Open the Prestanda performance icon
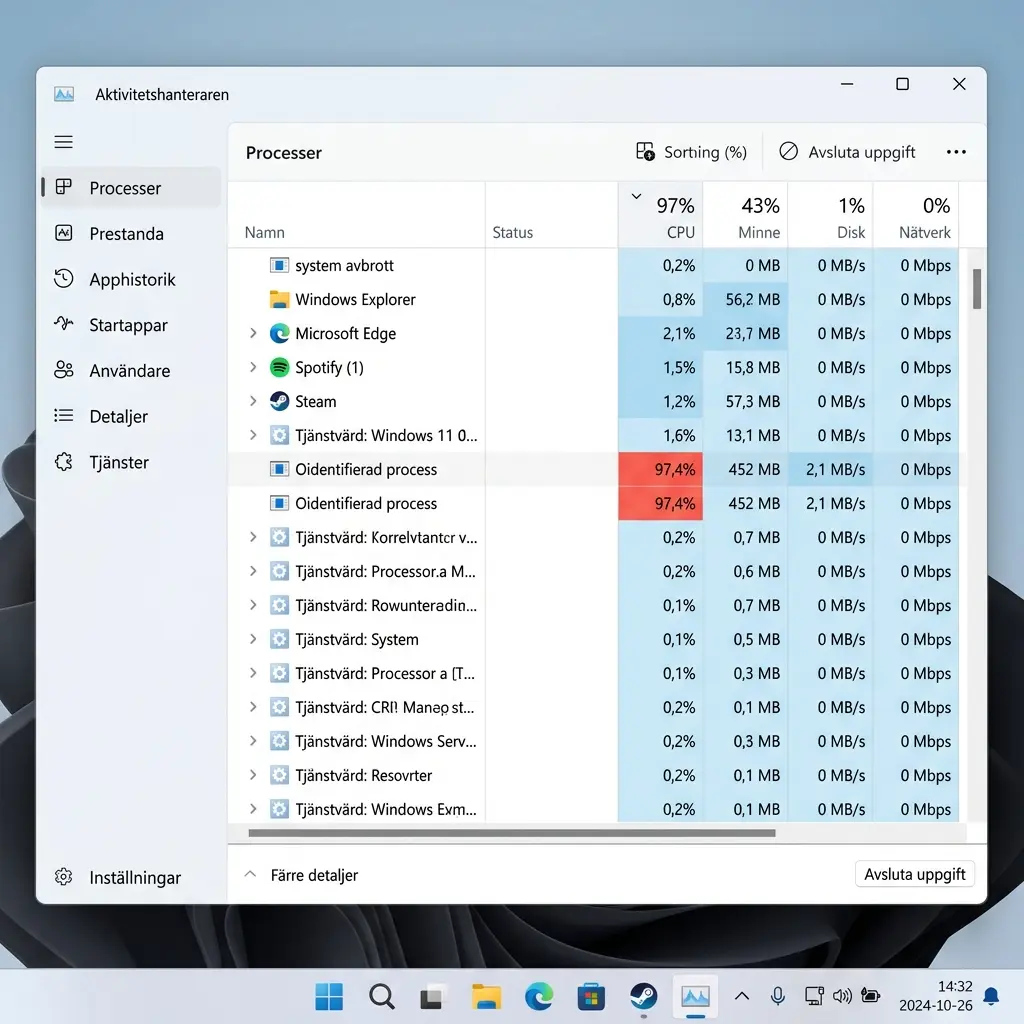Image resolution: width=1024 pixels, height=1024 pixels. pos(63,233)
